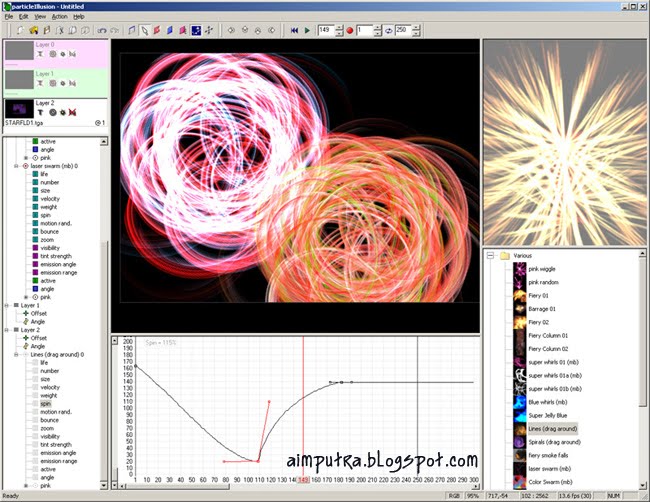This screenshot has height=502, width=650.
Task: Click the round disc icon on Layer 0
Action: pyautogui.click(x=53, y=54)
